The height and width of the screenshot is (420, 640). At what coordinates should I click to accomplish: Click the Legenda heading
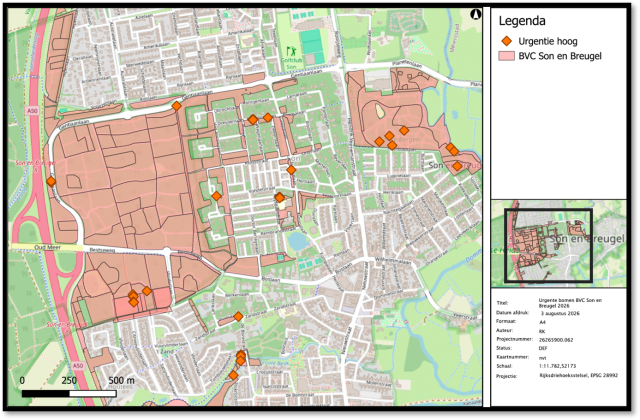pos(522,21)
